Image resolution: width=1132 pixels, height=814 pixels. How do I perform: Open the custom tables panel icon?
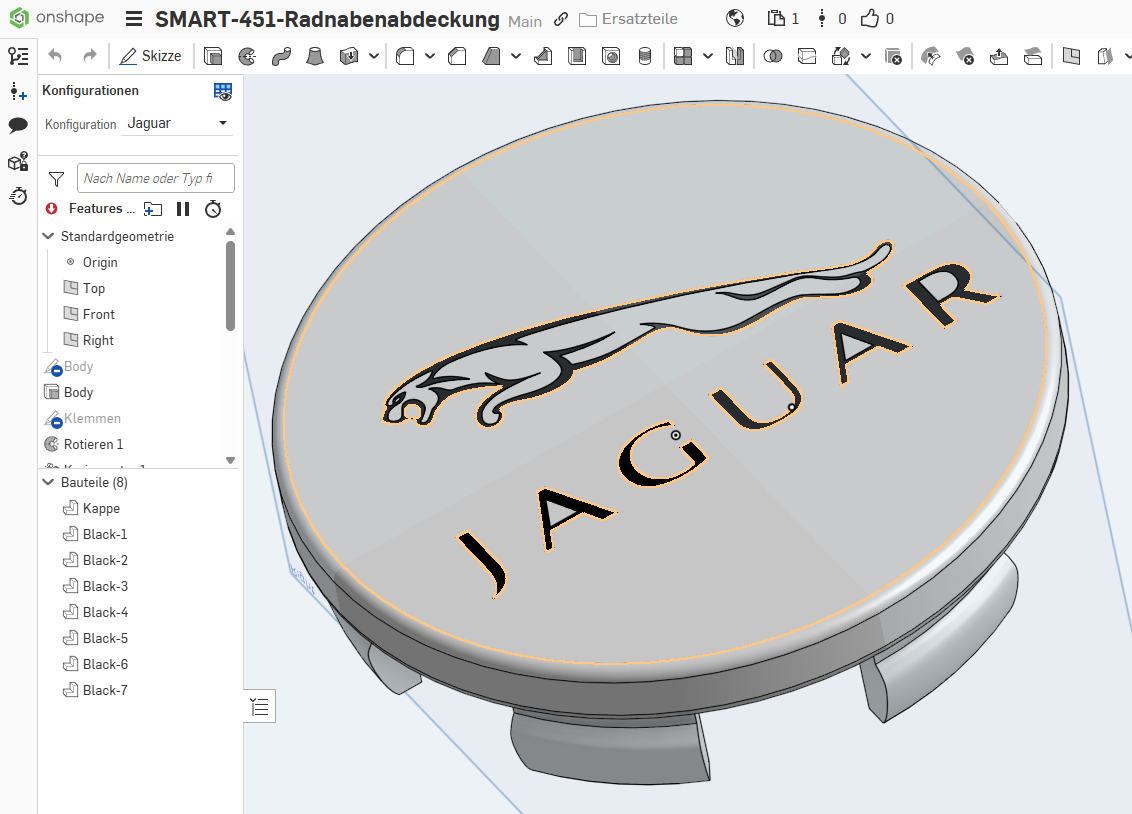click(x=18, y=161)
